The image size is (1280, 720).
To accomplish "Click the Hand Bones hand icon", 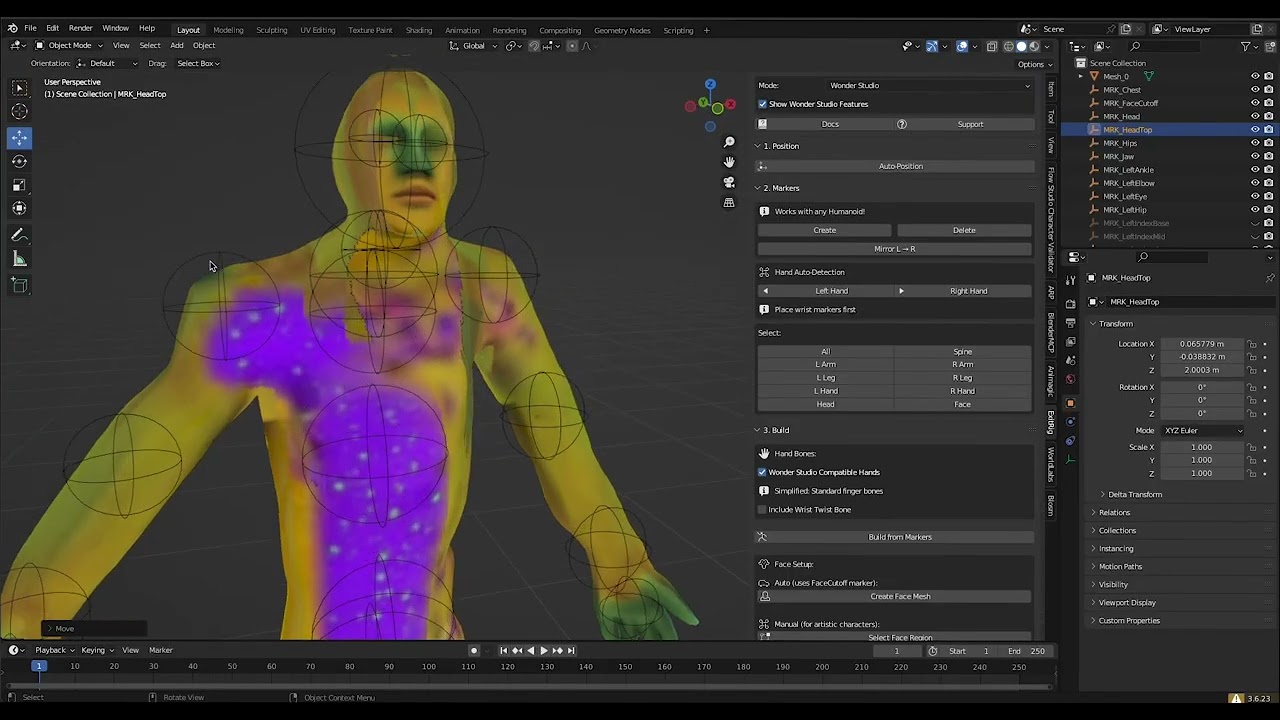I will (764, 454).
